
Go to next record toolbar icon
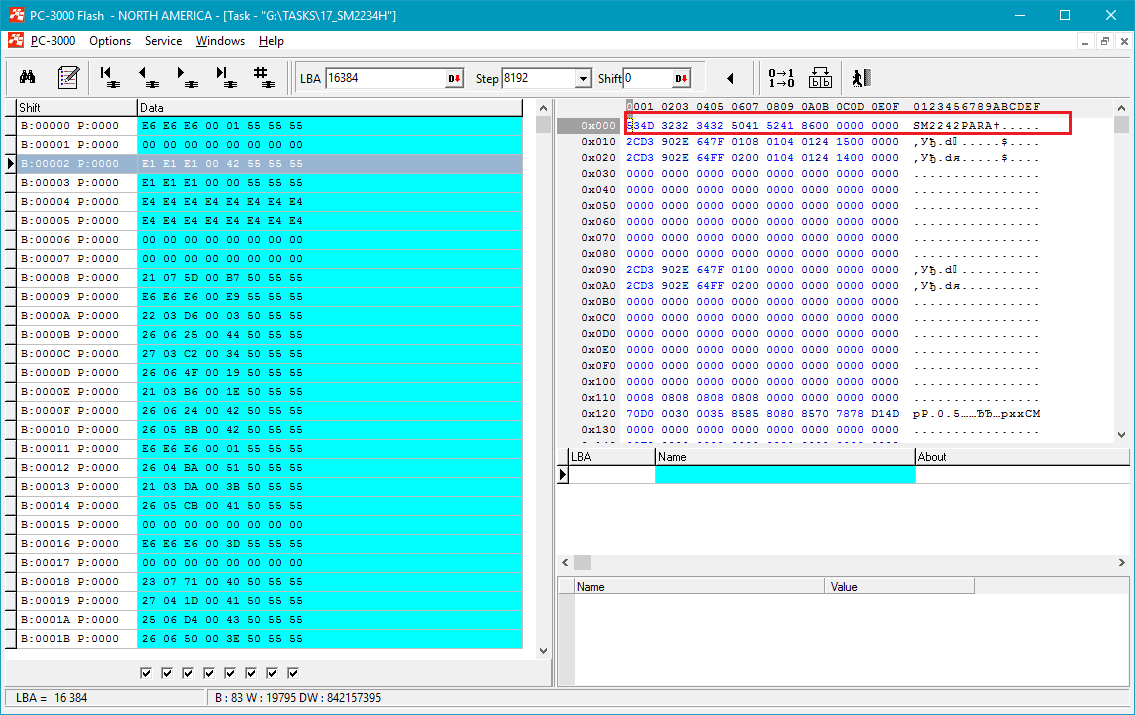coord(187,77)
